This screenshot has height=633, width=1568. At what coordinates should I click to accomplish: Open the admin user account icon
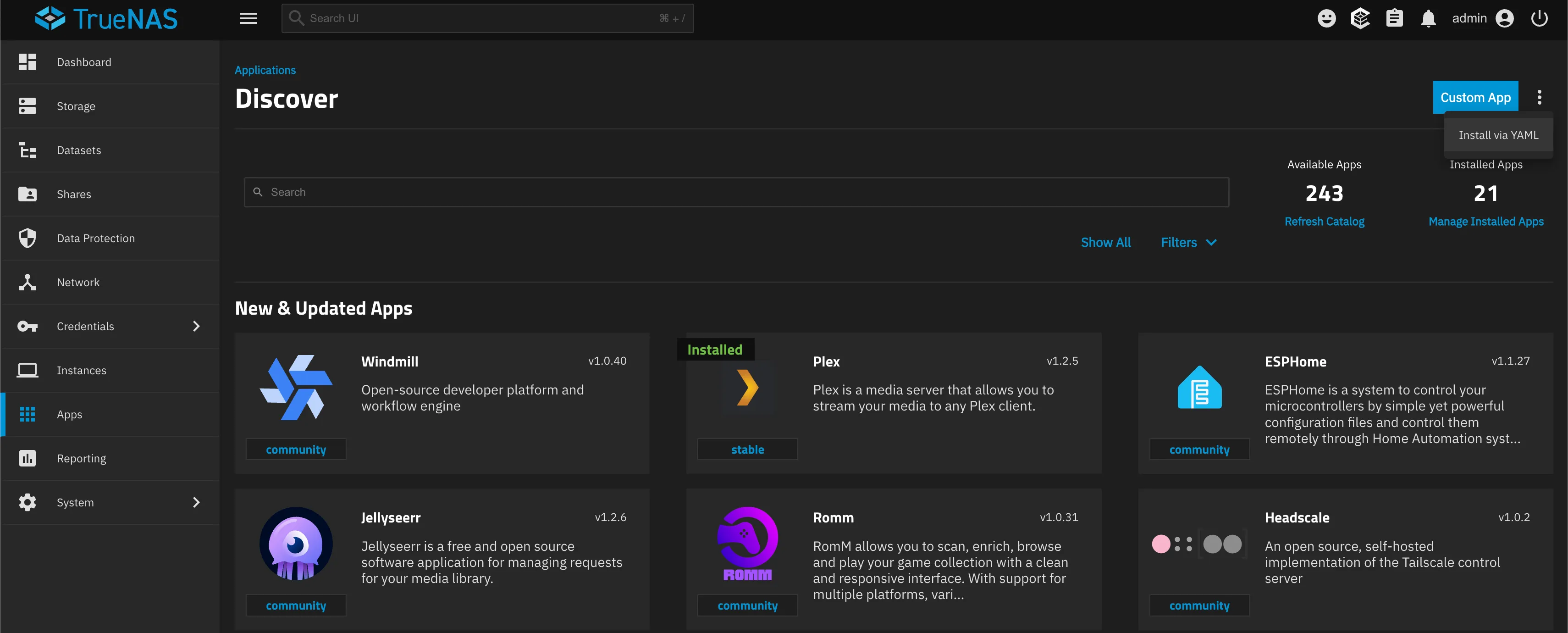1505,18
